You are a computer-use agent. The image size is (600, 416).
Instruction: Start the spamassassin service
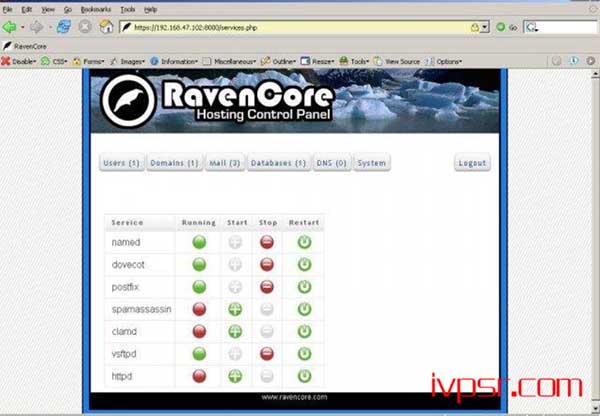[235, 309]
